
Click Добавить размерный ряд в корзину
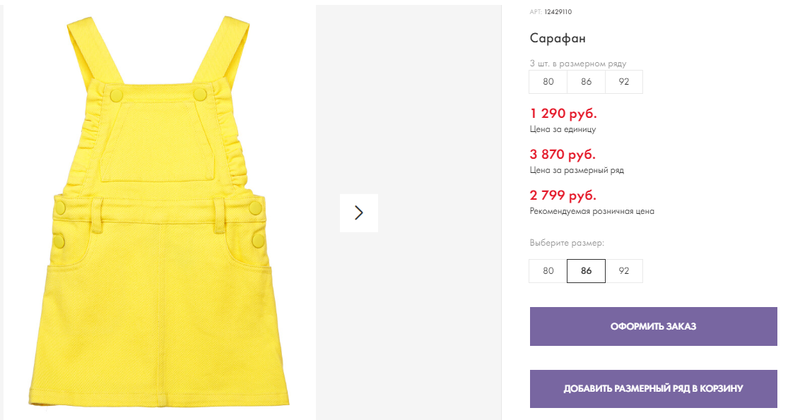click(653, 388)
